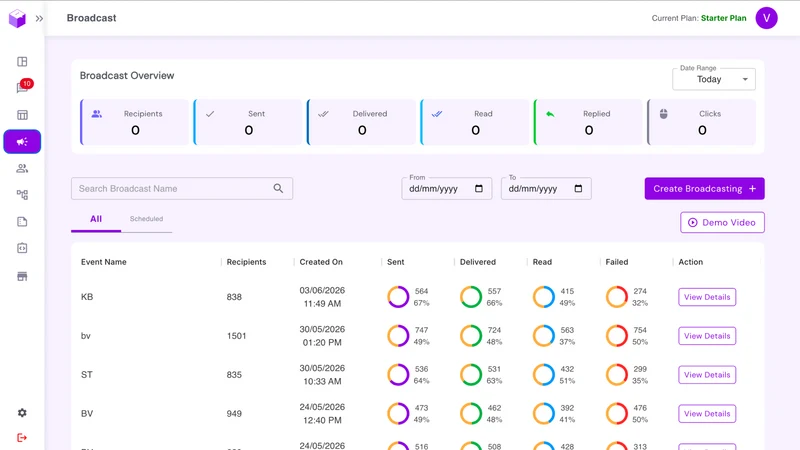The width and height of the screenshot is (800, 450).
Task: Click created date 03/06/2026 11:49 AM
Action: tap(322, 297)
